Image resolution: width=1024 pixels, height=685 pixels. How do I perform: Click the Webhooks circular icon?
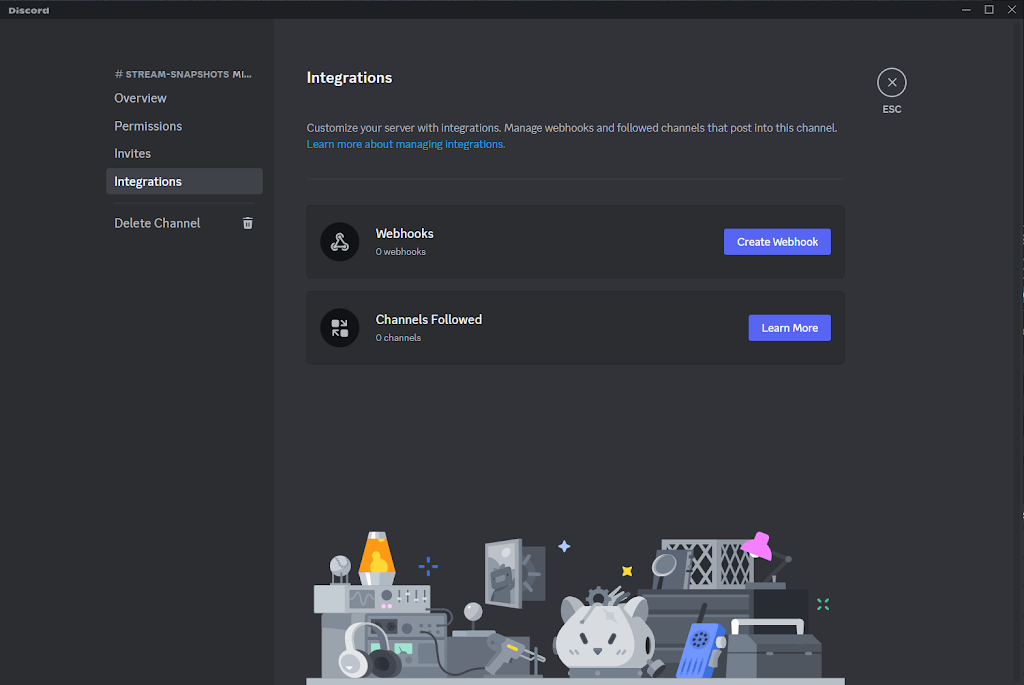pos(340,242)
